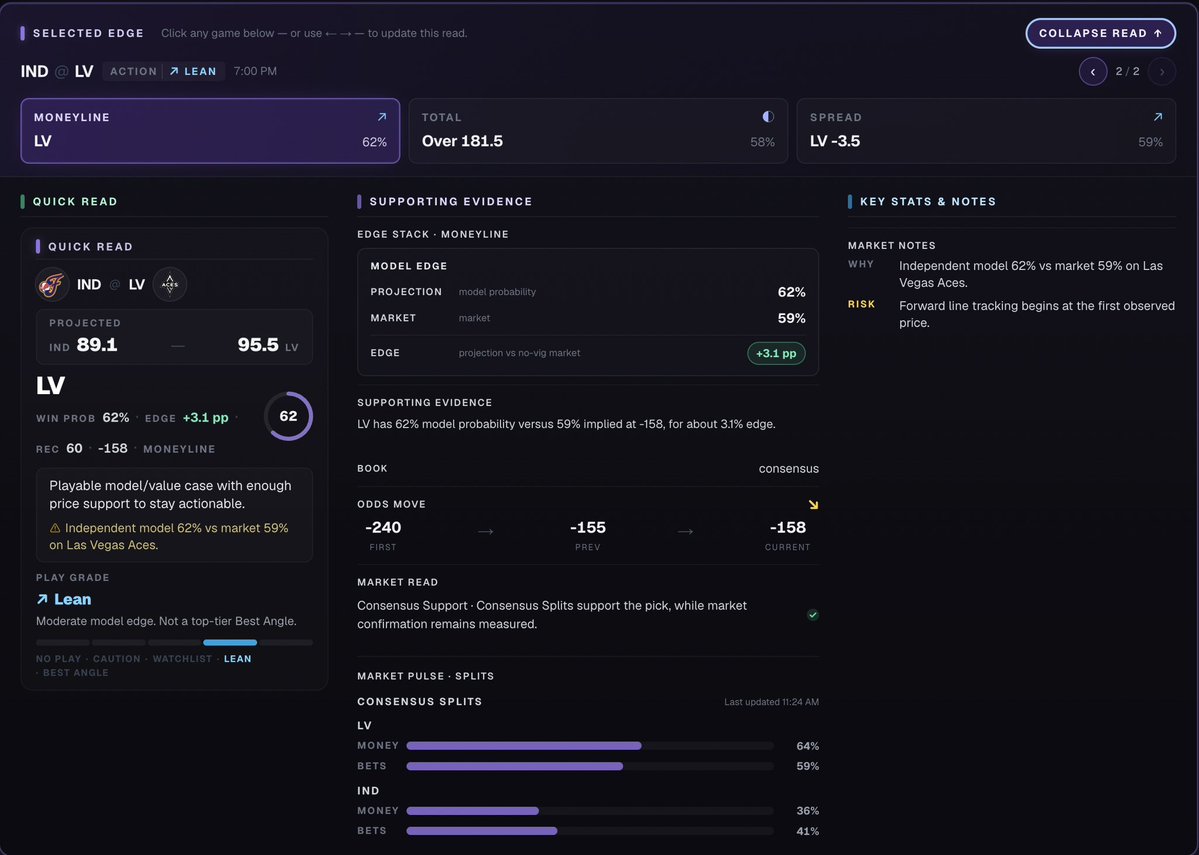1199x855 pixels.
Task: Click the REC 60 value in Quick Read
Action: [x=74, y=449]
